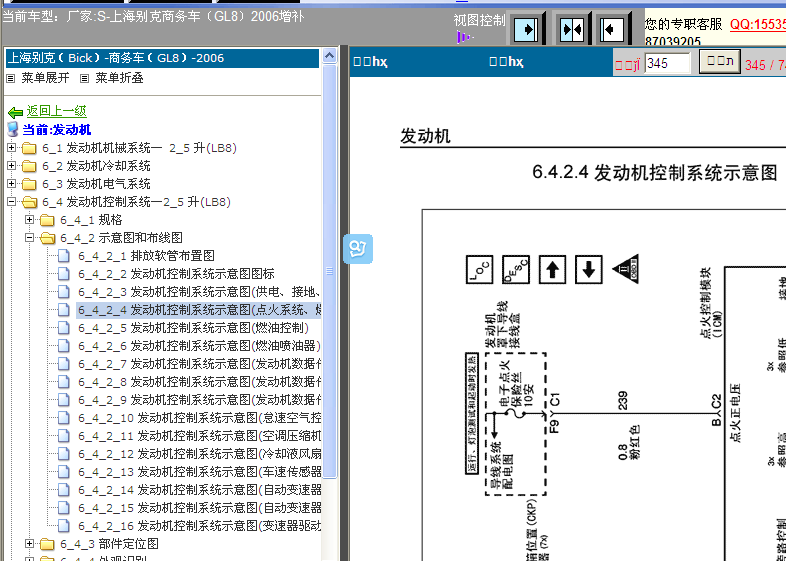Open 6_4_2_13 示意图(车速传感器)
The image size is (786, 561).
(x=199, y=472)
